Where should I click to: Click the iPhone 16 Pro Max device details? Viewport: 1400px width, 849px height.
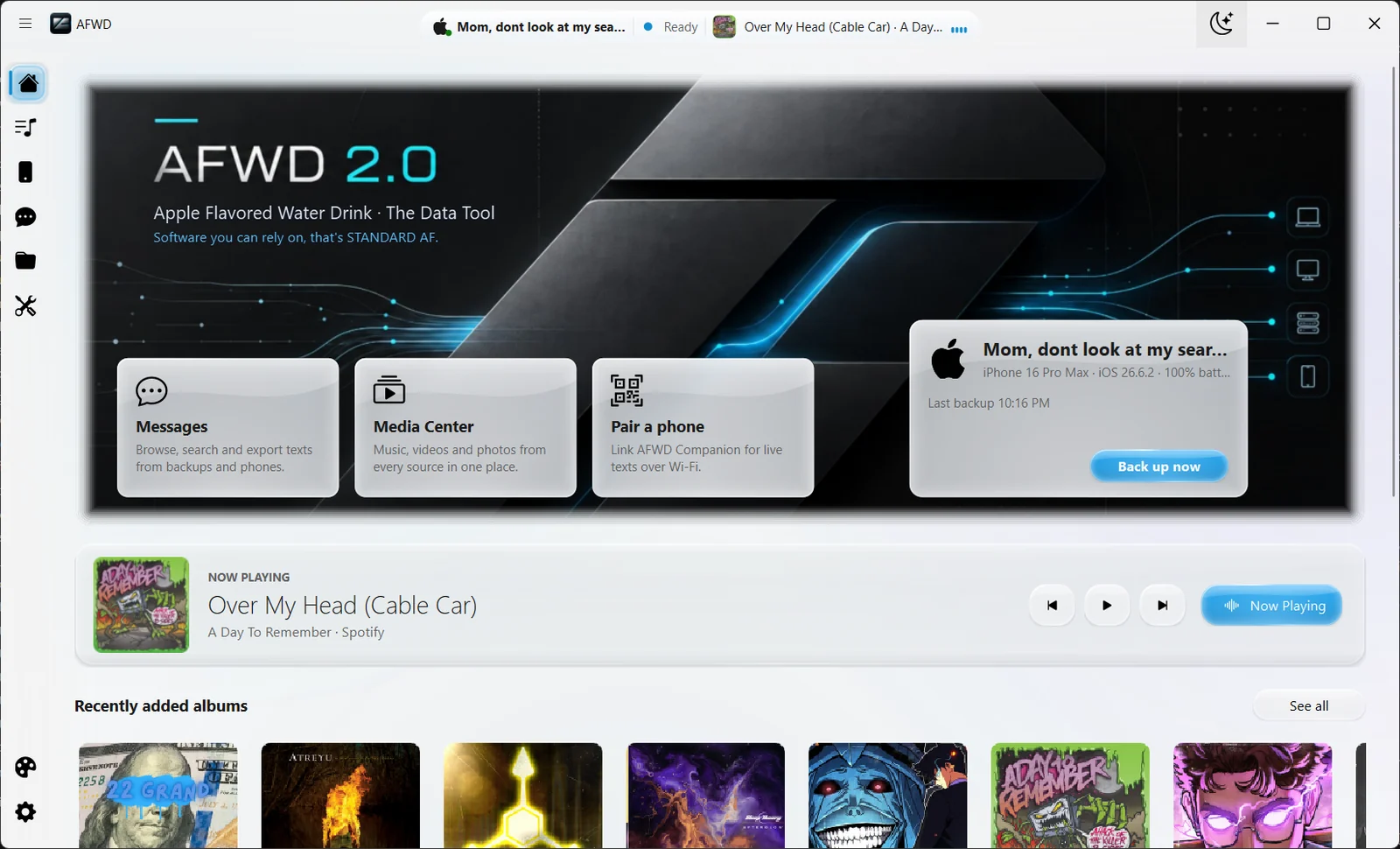[1106, 372]
